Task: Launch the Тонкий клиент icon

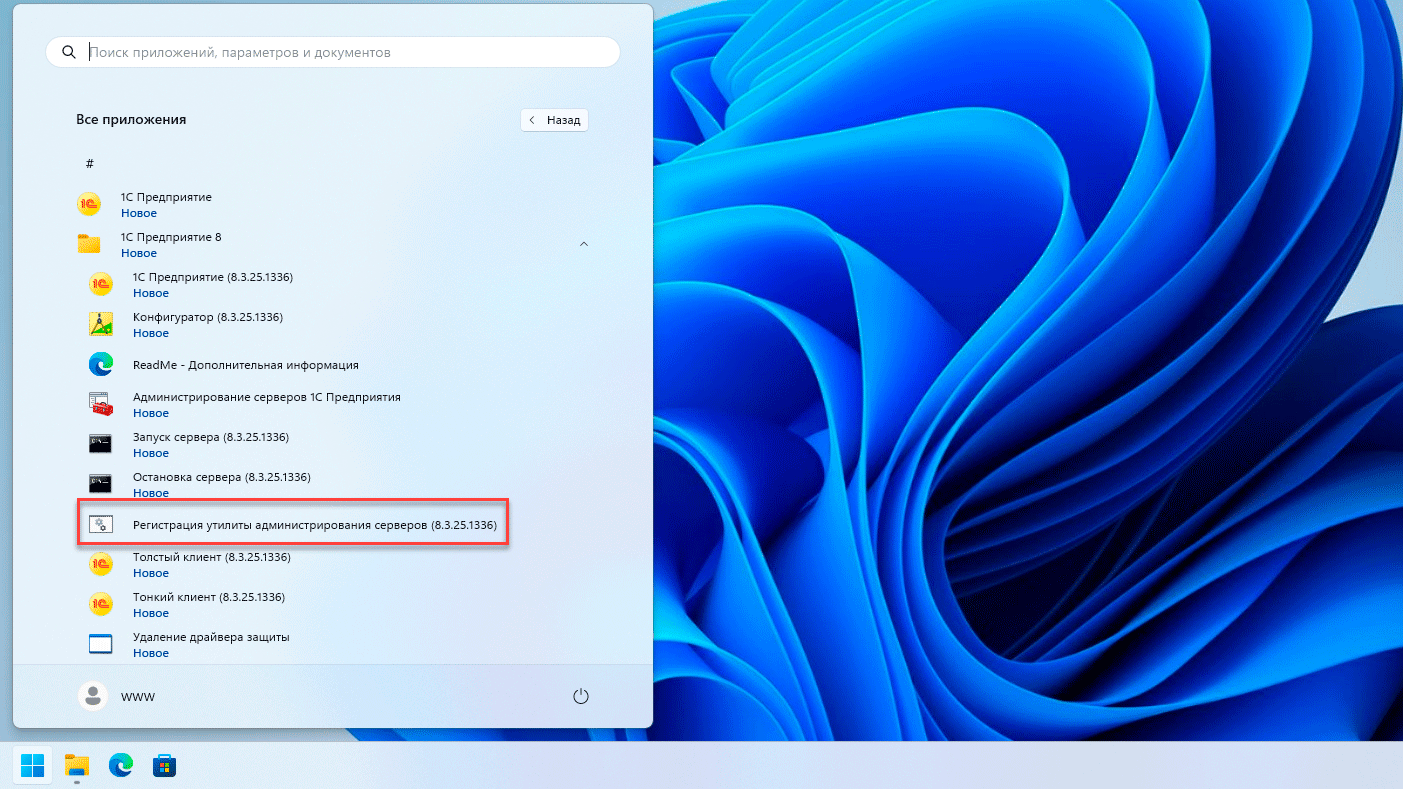Action: (101, 604)
